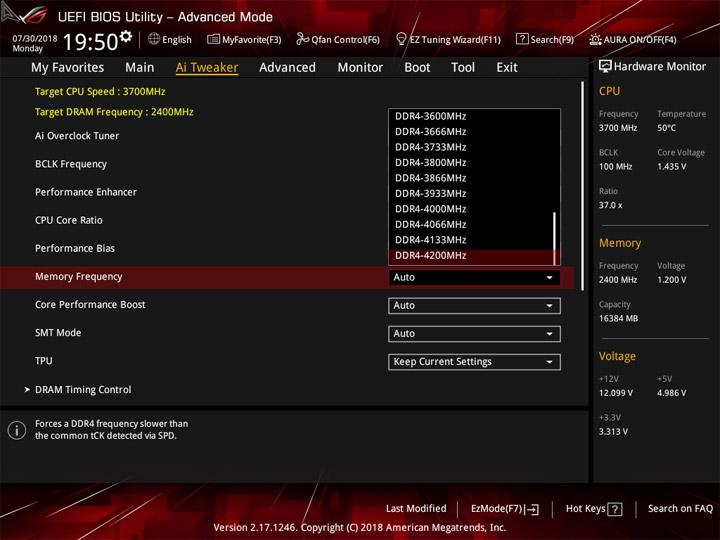Open the Boot tab
The height and width of the screenshot is (540, 720).
pos(417,68)
